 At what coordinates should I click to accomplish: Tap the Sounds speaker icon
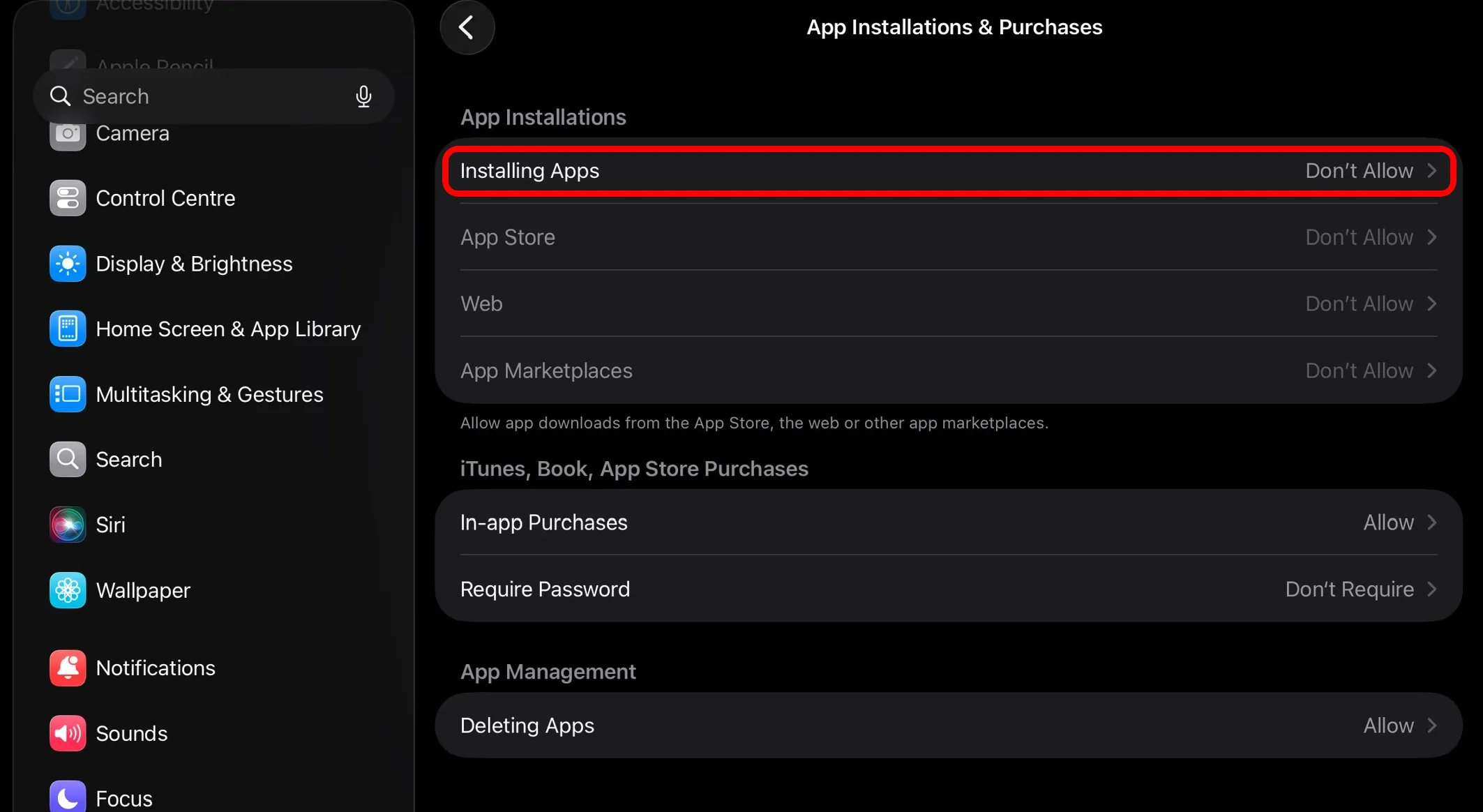68,733
